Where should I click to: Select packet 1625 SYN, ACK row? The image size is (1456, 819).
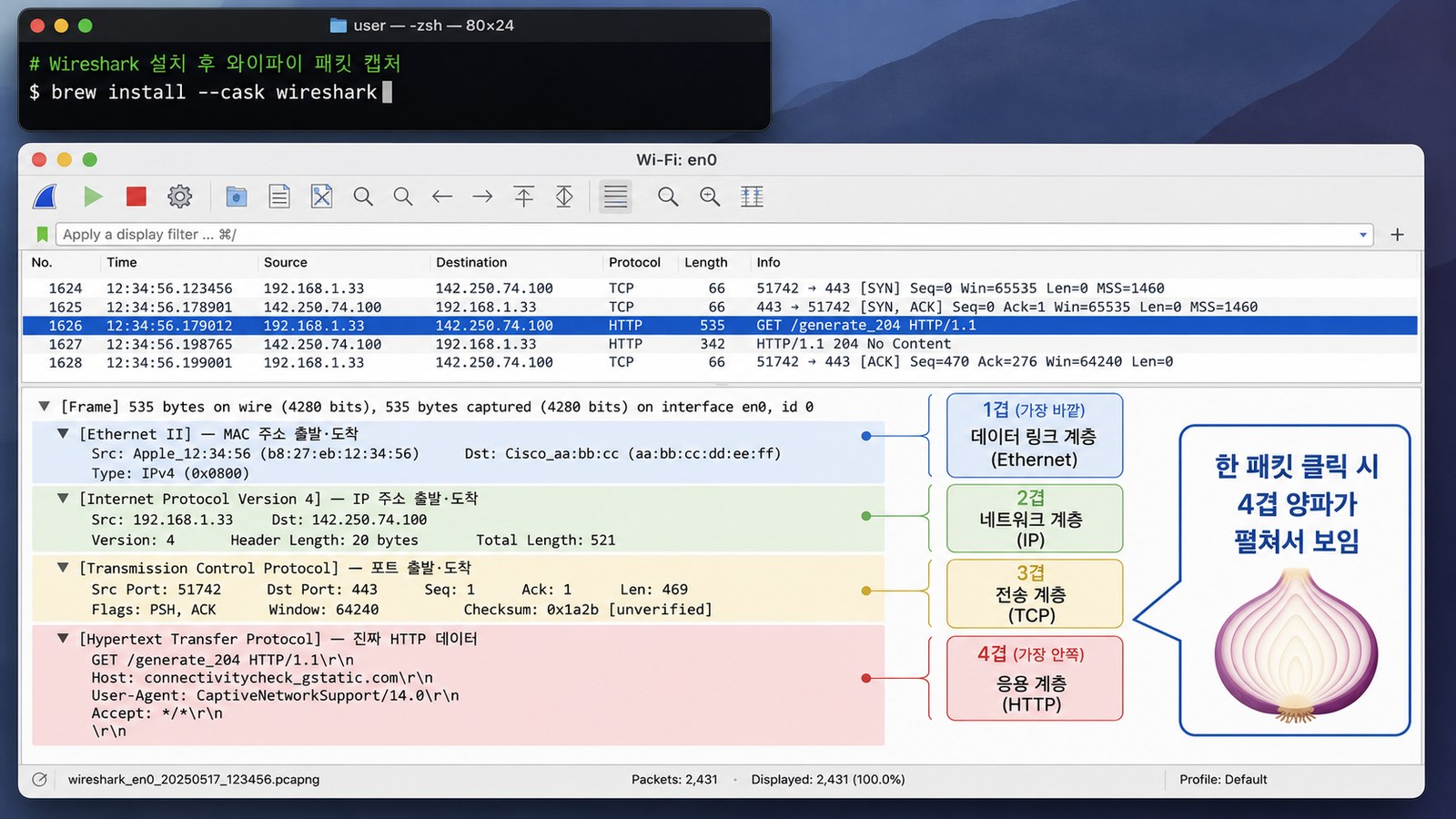click(720, 308)
